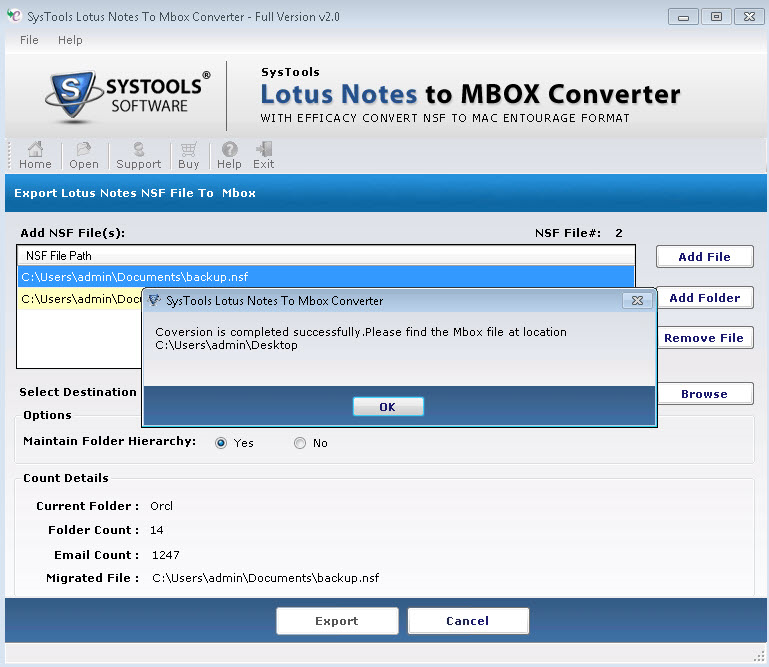Screen dimensions: 769x667
Task: Click the Export button
Action: tap(337, 621)
